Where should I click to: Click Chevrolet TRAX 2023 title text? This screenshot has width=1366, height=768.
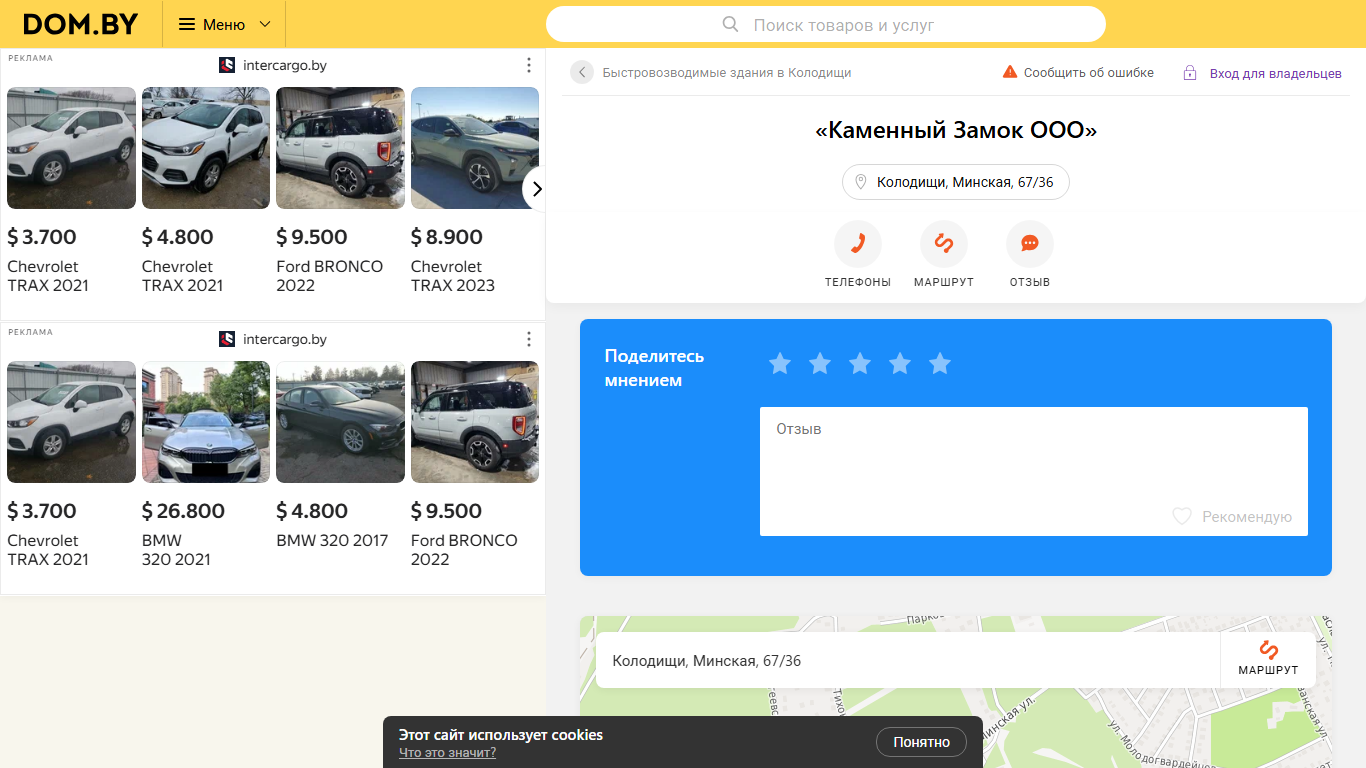tap(453, 276)
